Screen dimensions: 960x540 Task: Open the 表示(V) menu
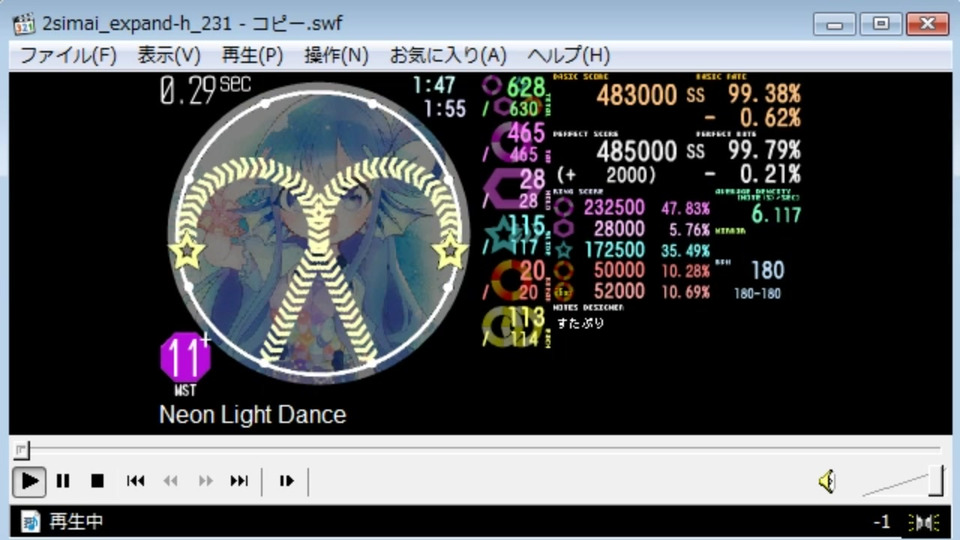pos(169,56)
